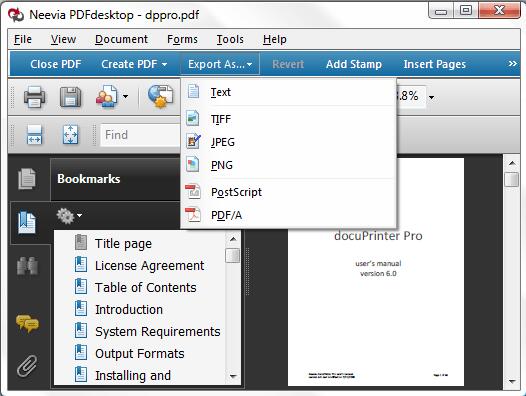The image size is (526, 396).
Task: Select the Table of Contents bookmark
Action: [x=146, y=288]
